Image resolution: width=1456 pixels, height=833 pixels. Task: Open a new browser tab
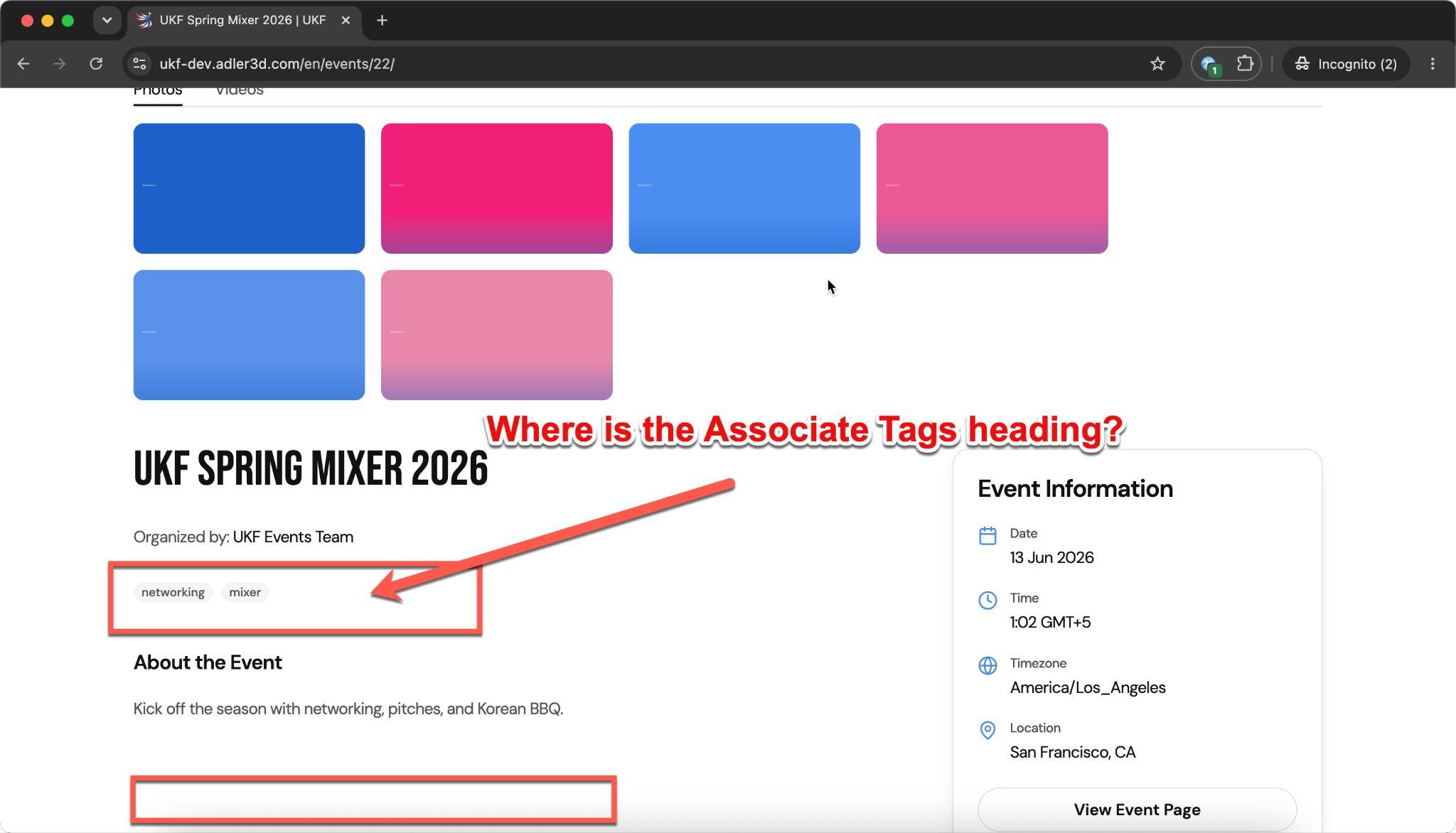[x=382, y=21]
